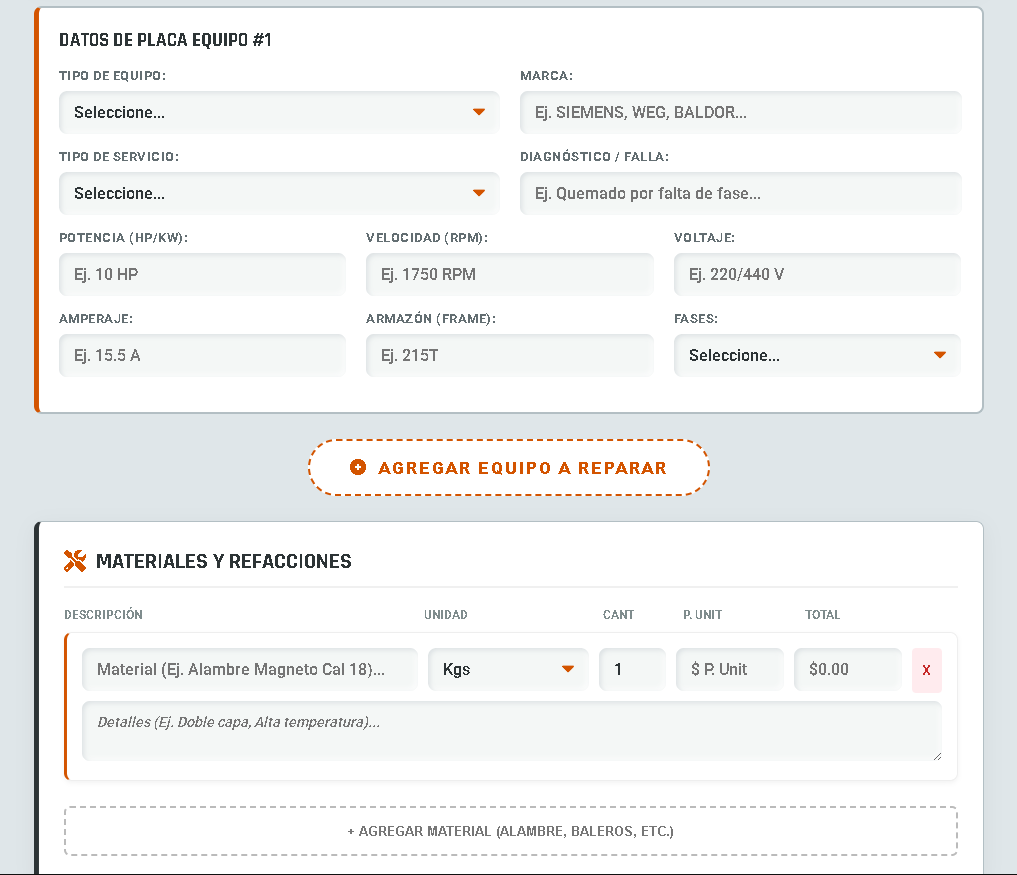The height and width of the screenshot is (875, 1017).
Task: Open the Fases dropdown
Action: [817, 356]
